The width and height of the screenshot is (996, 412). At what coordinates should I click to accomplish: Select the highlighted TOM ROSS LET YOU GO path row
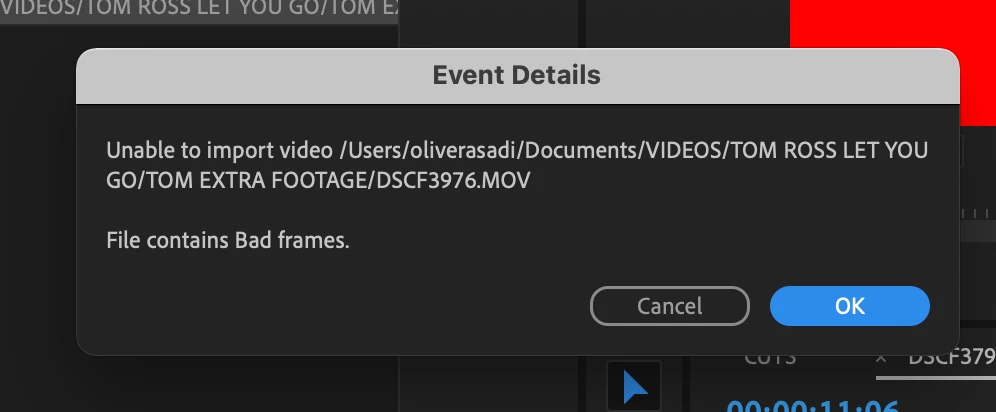tap(199, 11)
